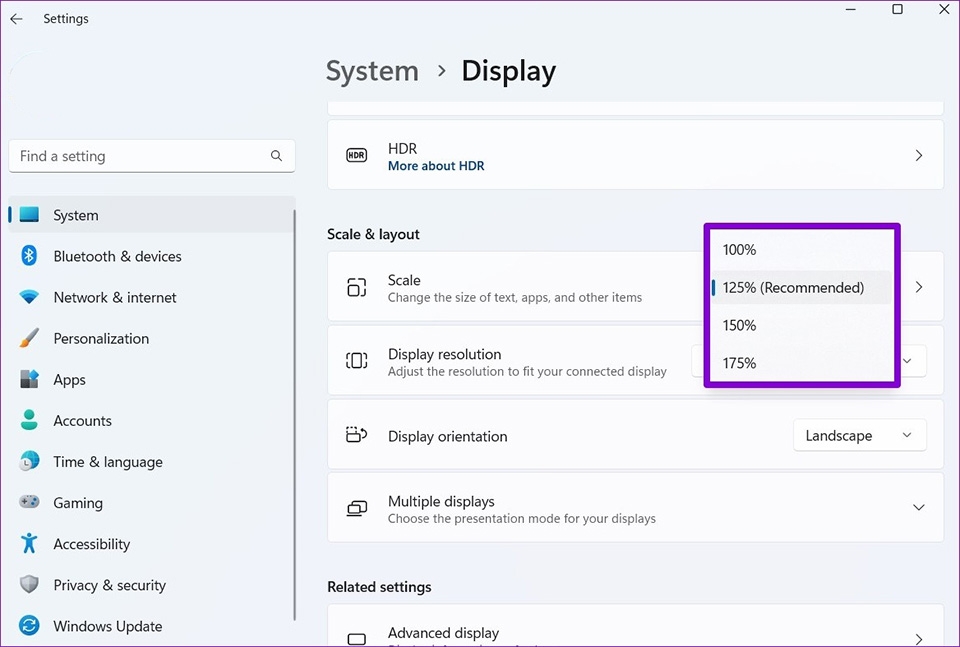This screenshot has width=960, height=647.
Task: Click the Display orientation icon
Action: (356, 435)
